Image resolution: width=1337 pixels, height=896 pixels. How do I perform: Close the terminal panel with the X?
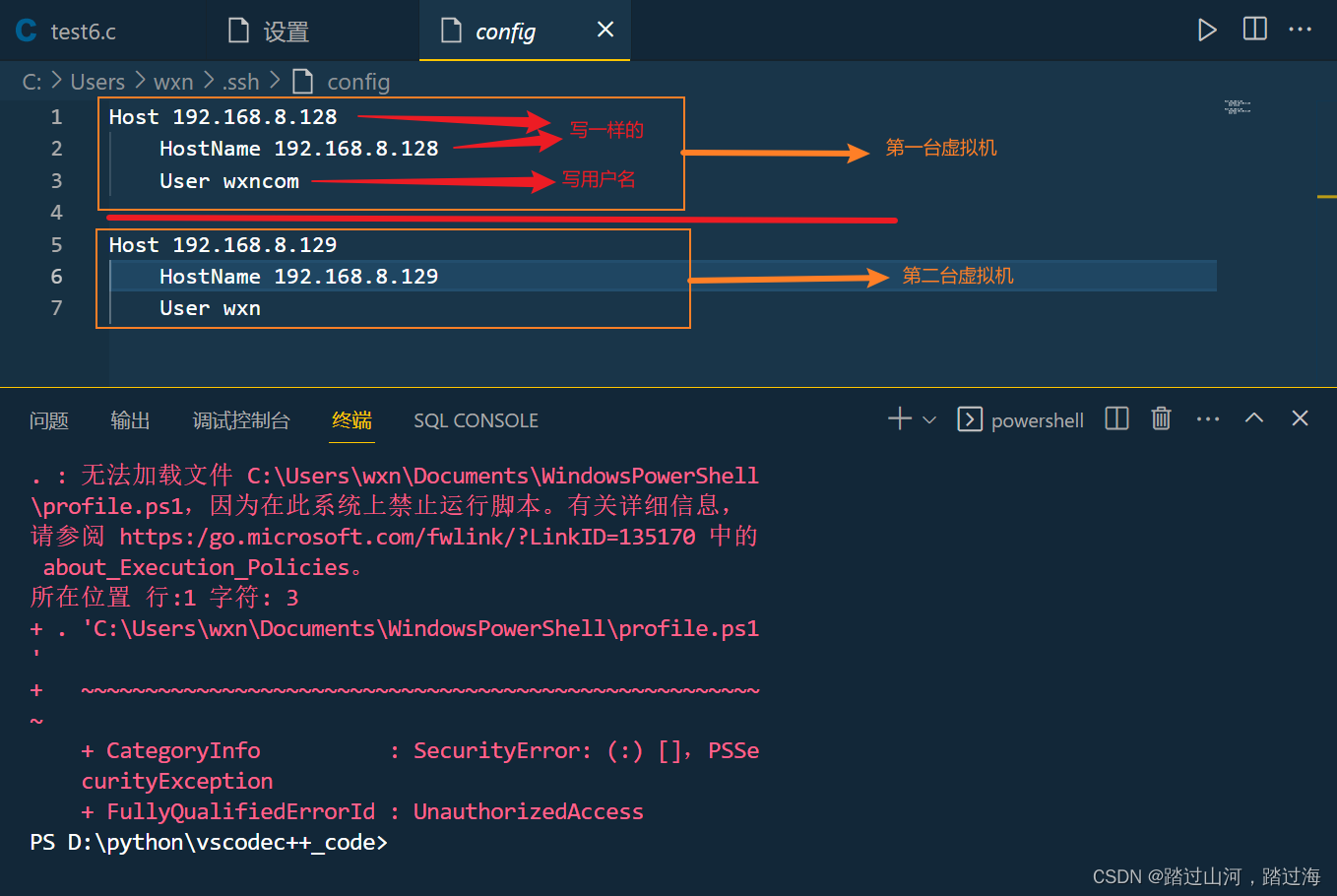tap(1300, 418)
